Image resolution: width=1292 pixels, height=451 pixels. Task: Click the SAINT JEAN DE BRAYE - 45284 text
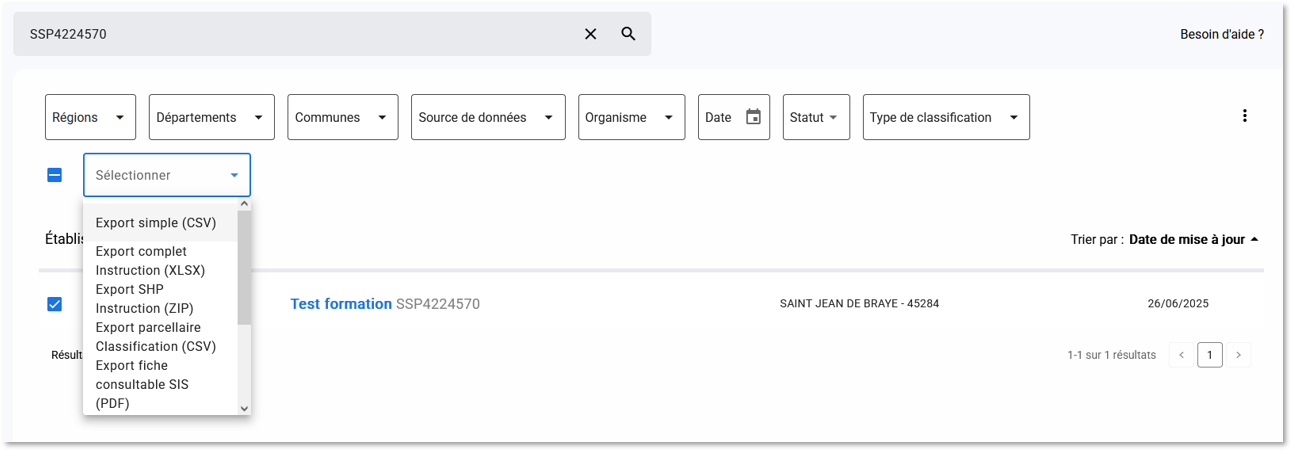pyautogui.click(x=859, y=304)
